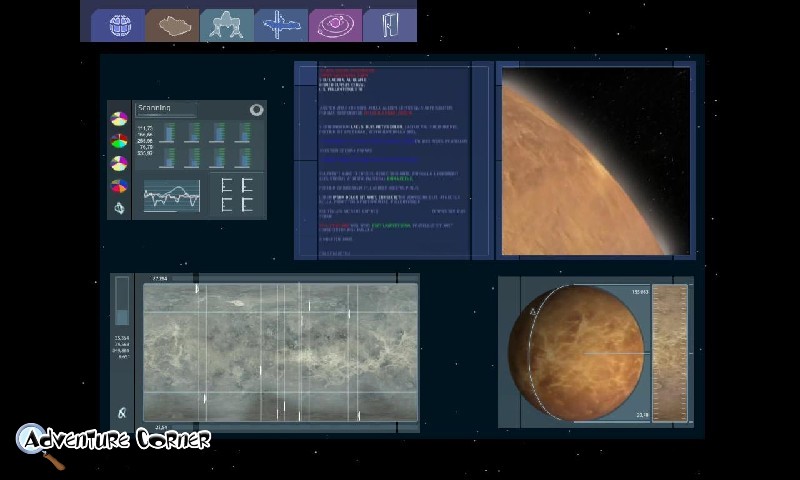This screenshot has width=800, height=480.
Task: Click the numeric readout column beside the bar charts
Action: 145,140
